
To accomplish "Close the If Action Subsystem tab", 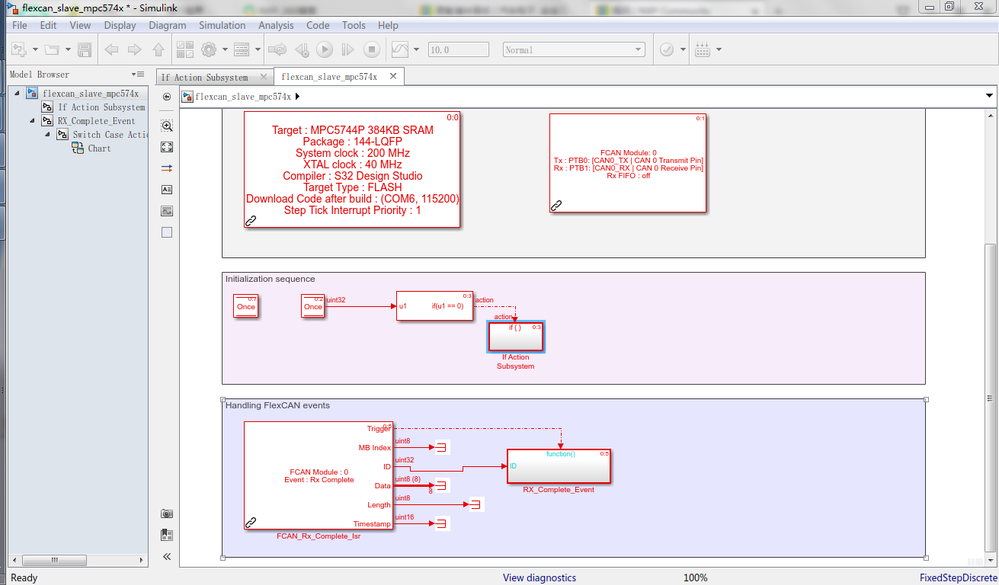I will point(263,76).
